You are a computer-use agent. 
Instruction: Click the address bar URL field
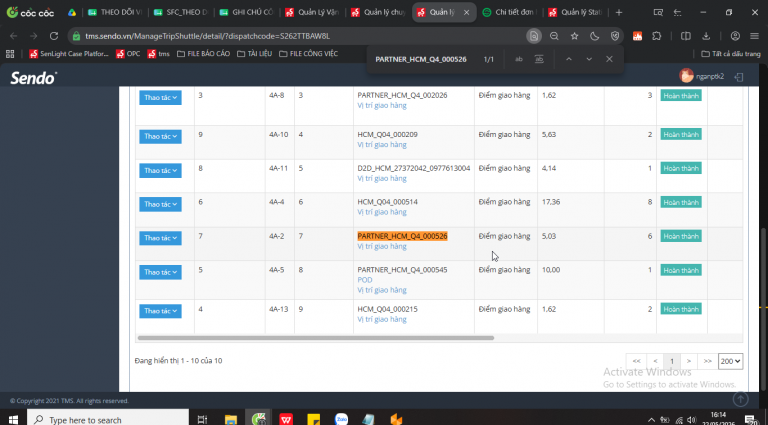299,36
